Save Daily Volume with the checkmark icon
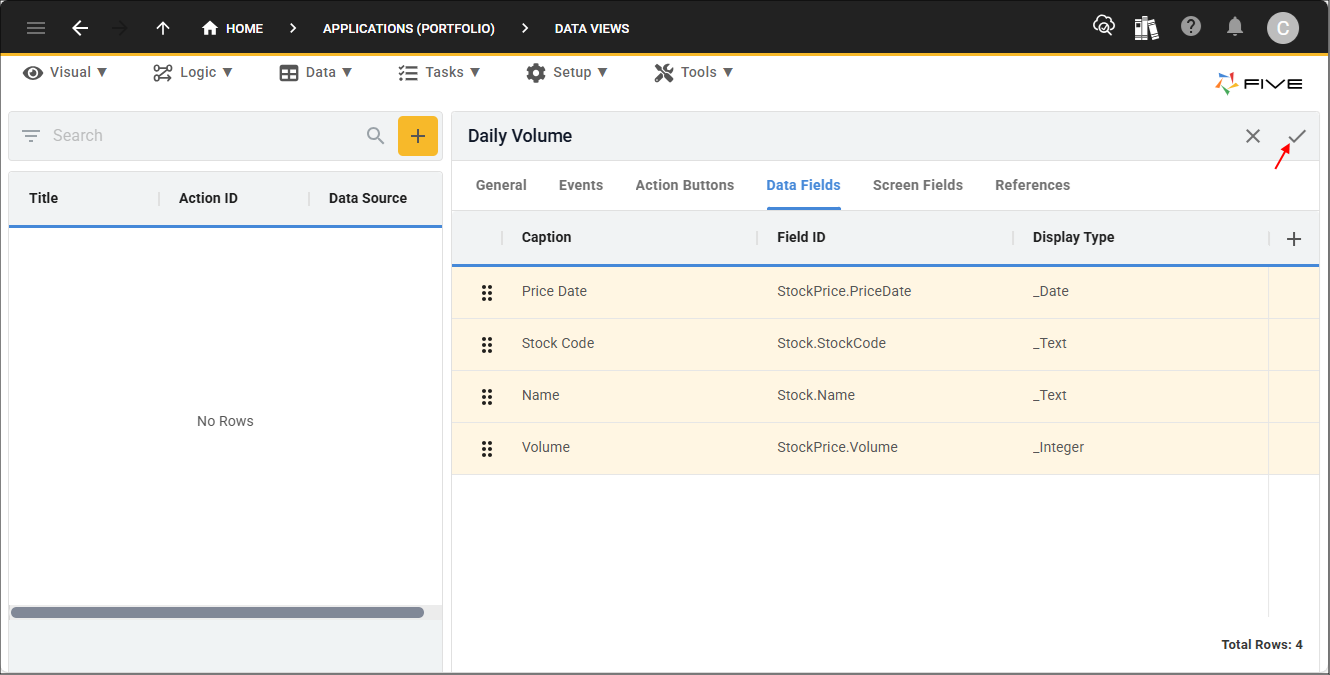The height and width of the screenshot is (675, 1330). [x=1297, y=136]
